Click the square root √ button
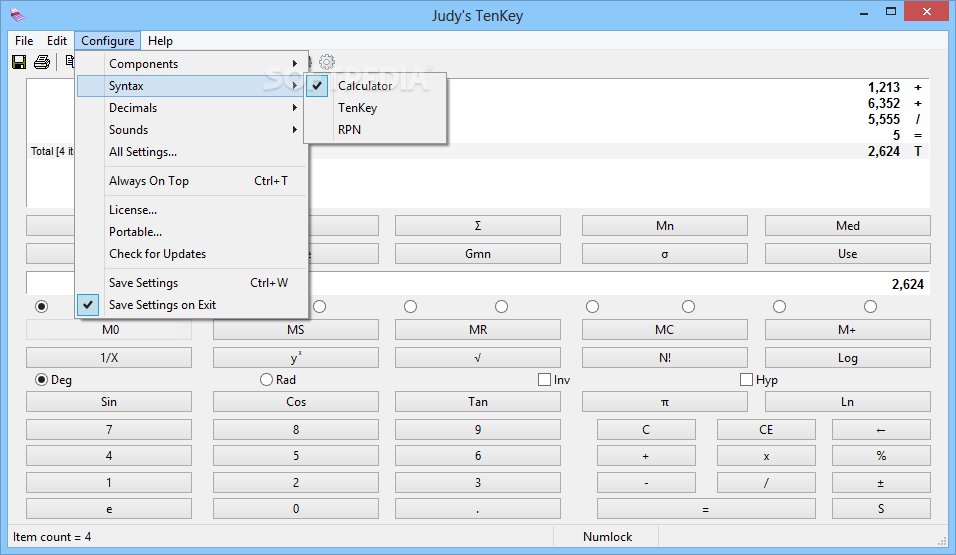The width and height of the screenshot is (956, 555). 477,358
